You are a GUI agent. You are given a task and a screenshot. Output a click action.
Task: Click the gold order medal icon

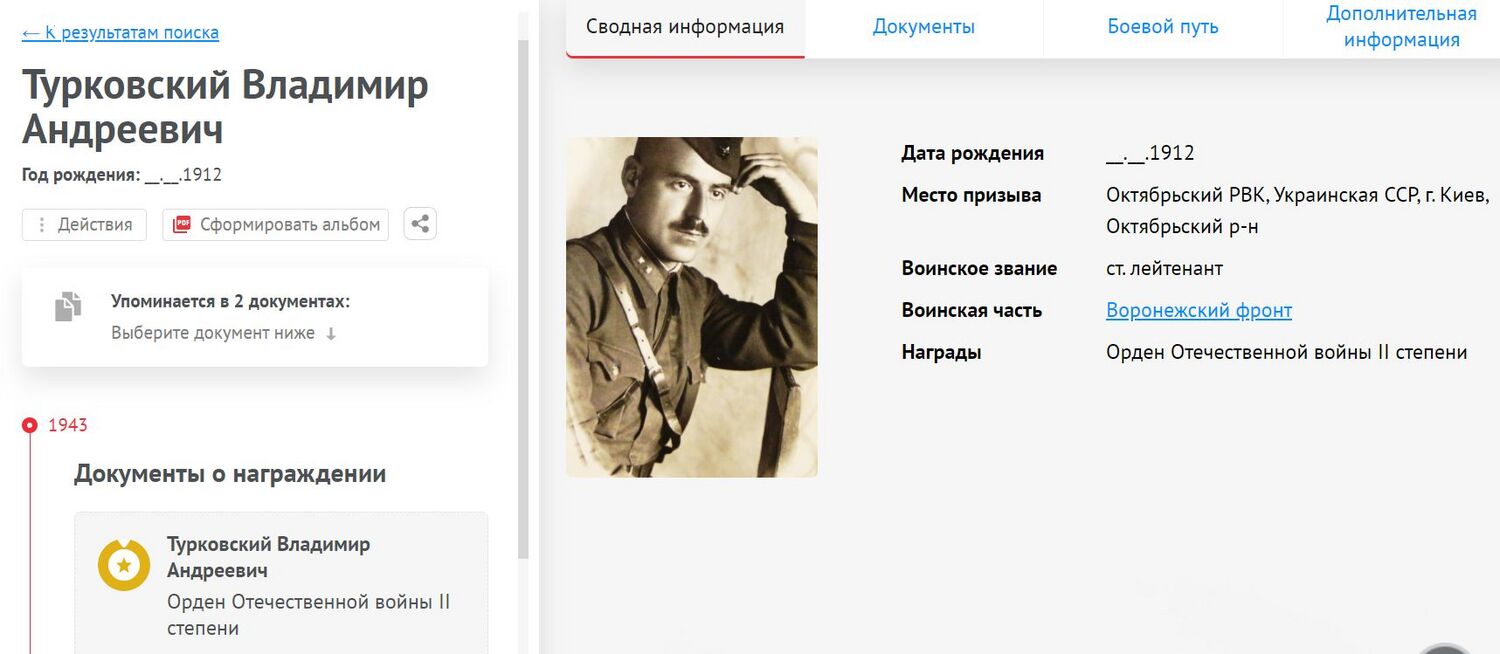[124, 565]
